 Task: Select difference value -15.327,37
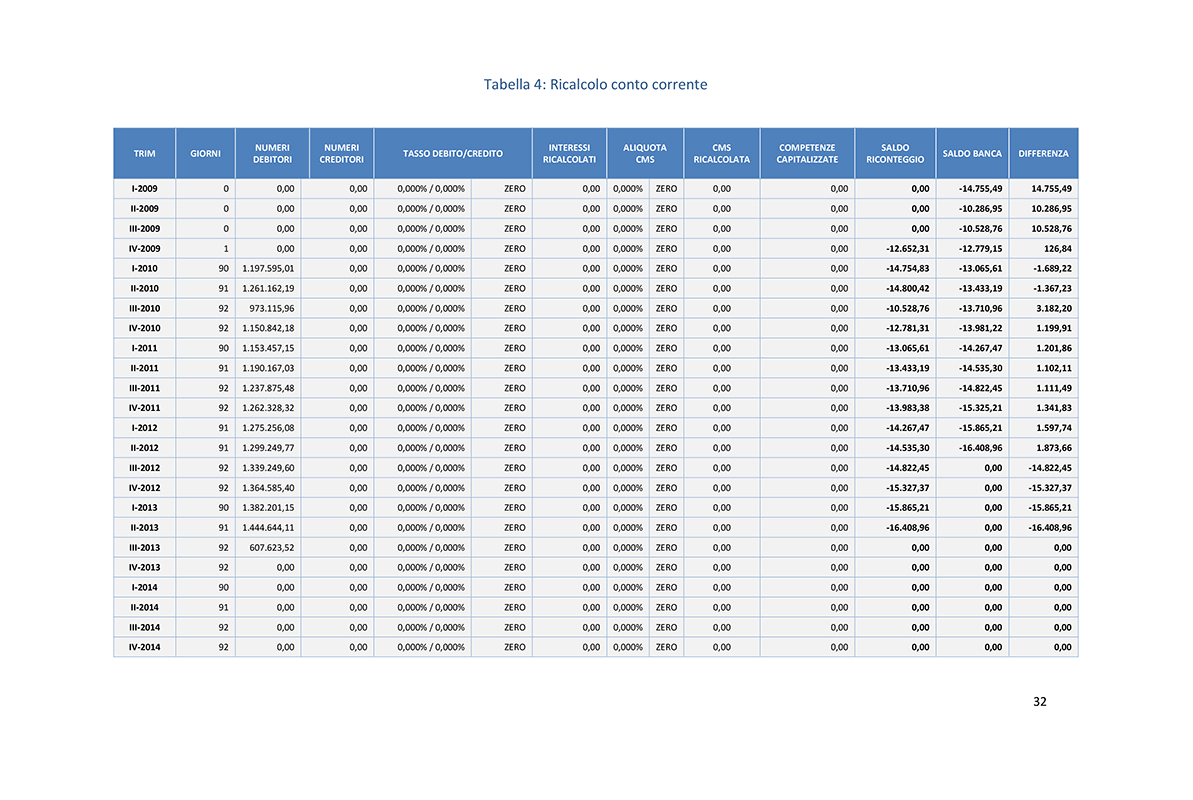(x=1050, y=488)
